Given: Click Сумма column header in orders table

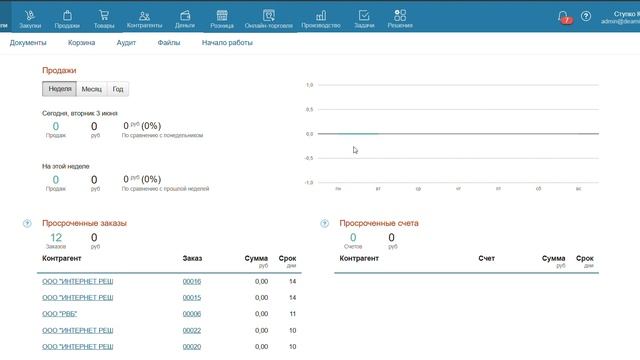Looking at the screenshot, I should [256, 259].
